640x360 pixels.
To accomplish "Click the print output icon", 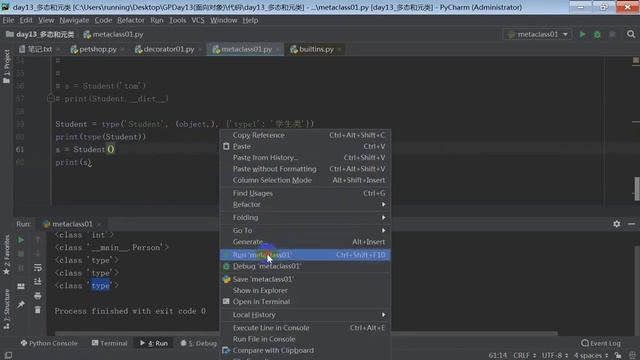I will click(x=38, y=296).
